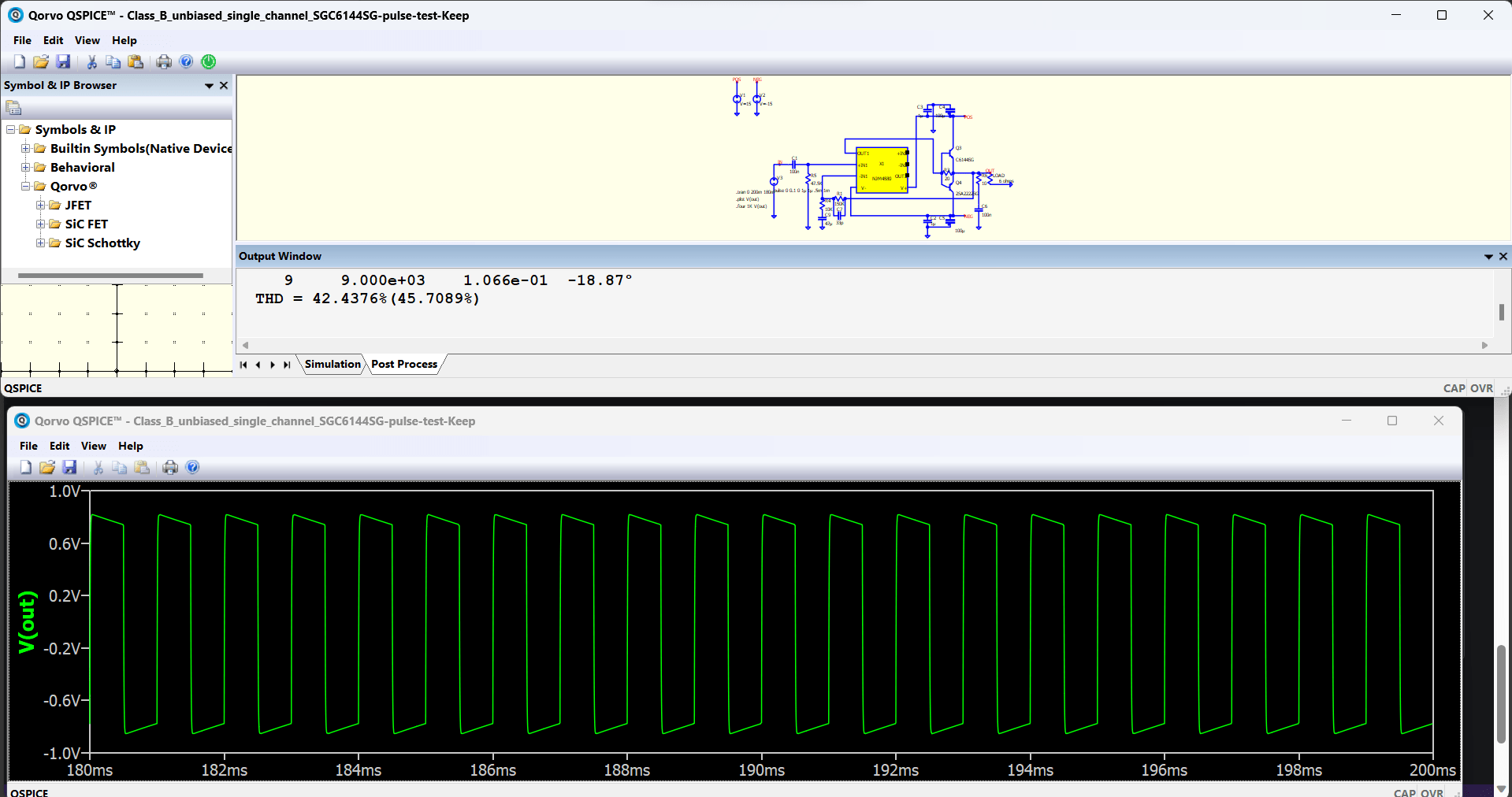Click Print icon in schematic window toolbar
The width and height of the screenshot is (1512, 797).
[164, 61]
